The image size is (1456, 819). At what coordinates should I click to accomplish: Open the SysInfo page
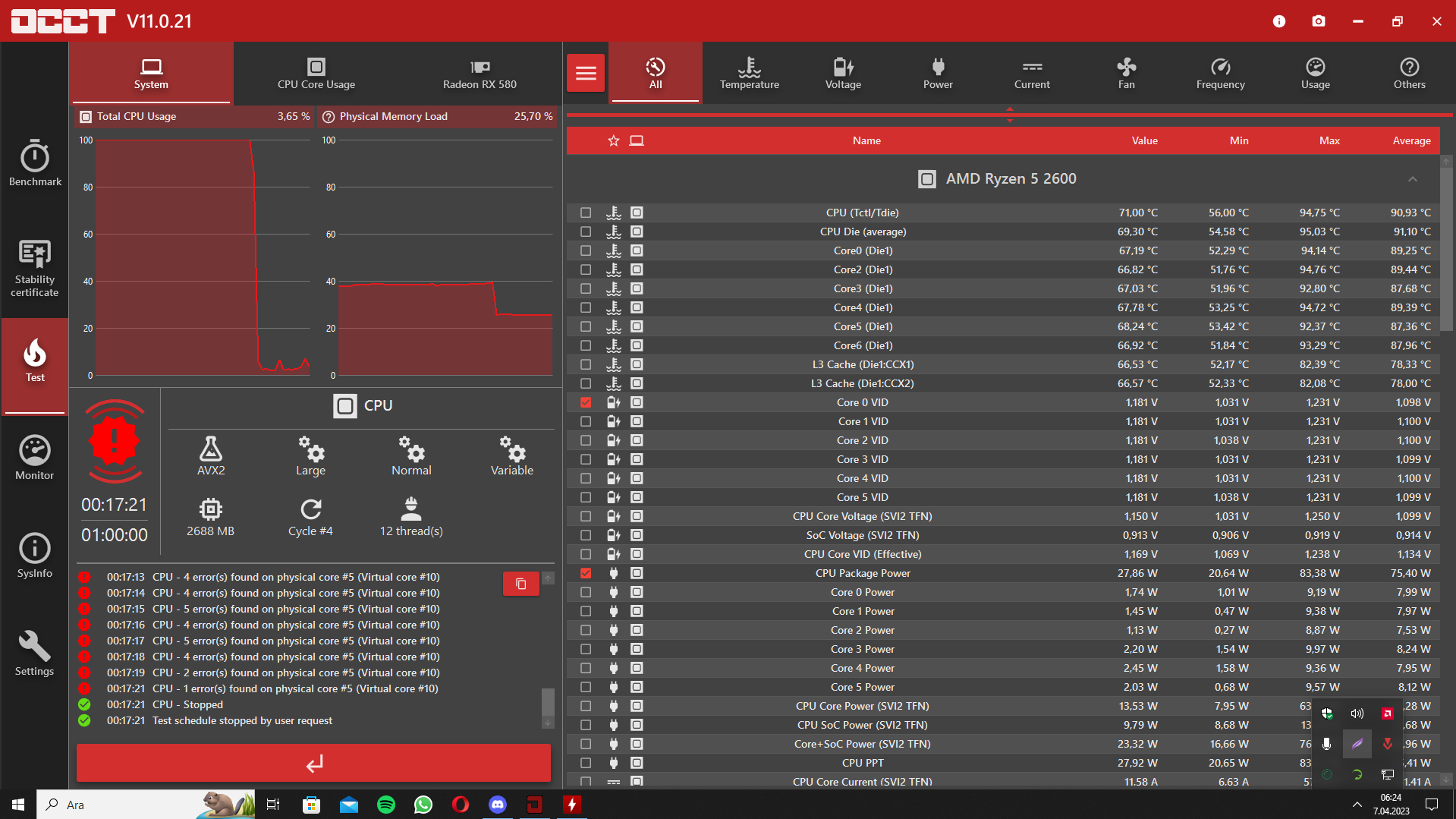coord(35,556)
